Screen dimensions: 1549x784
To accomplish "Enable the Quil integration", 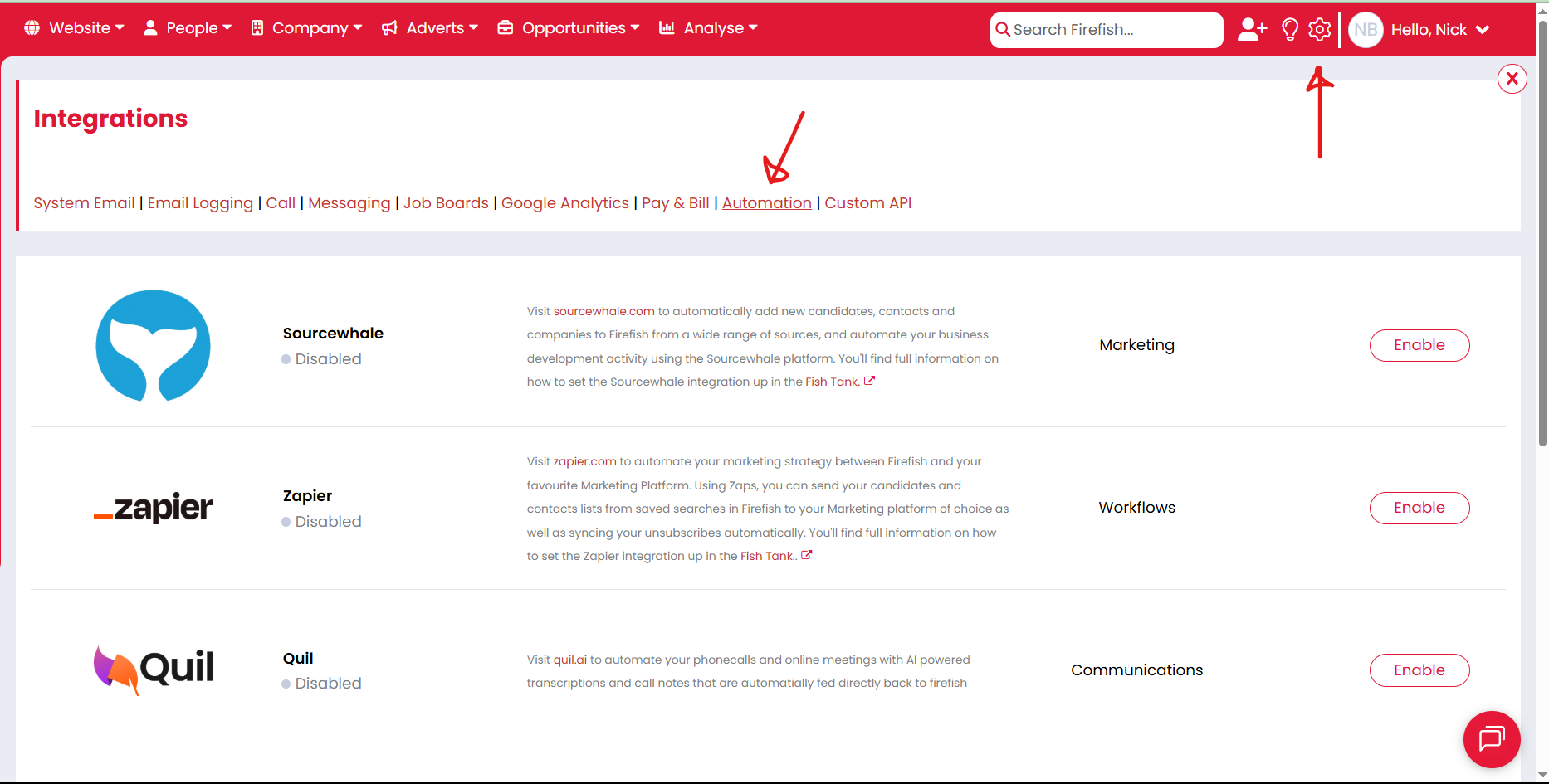I will [x=1420, y=670].
